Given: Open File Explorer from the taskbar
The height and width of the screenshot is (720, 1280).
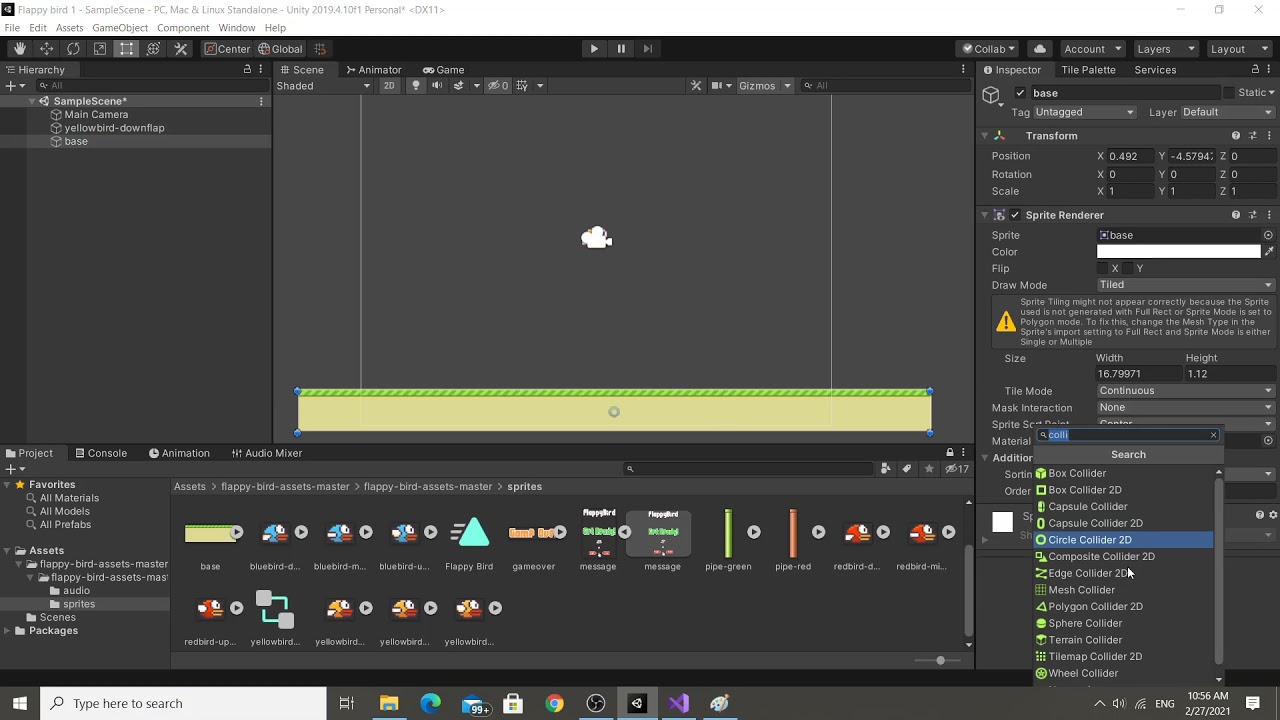Looking at the screenshot, I should pos(388,703).
